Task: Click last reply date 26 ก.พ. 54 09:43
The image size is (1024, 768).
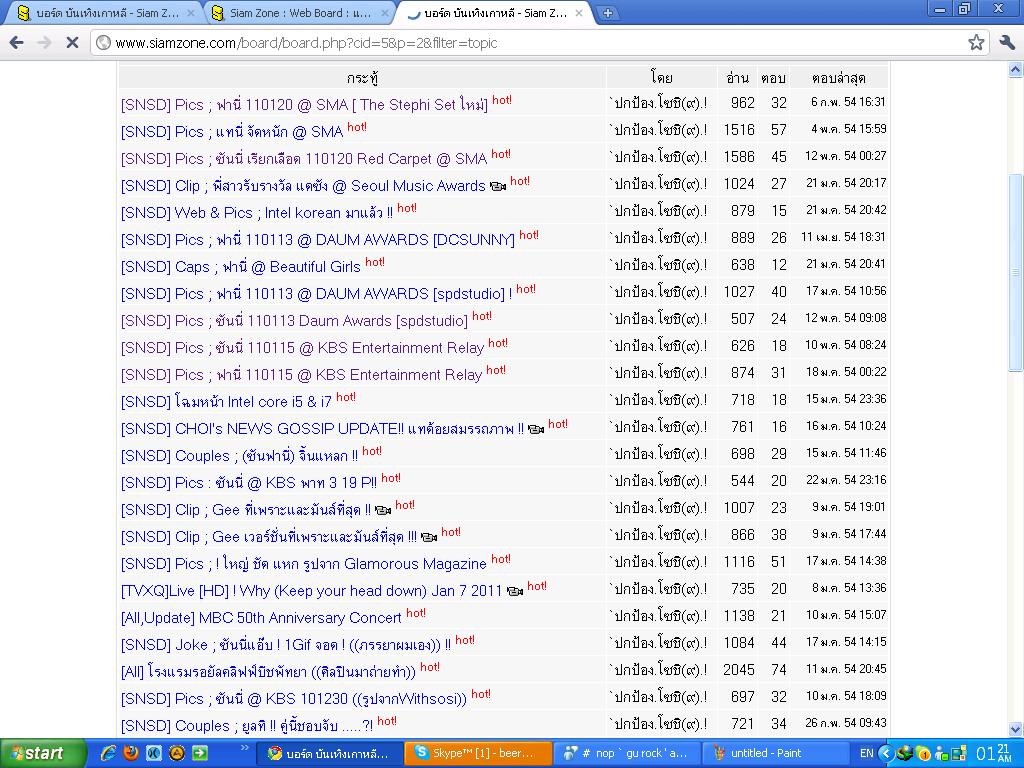Action: click(x=846, y=723)
